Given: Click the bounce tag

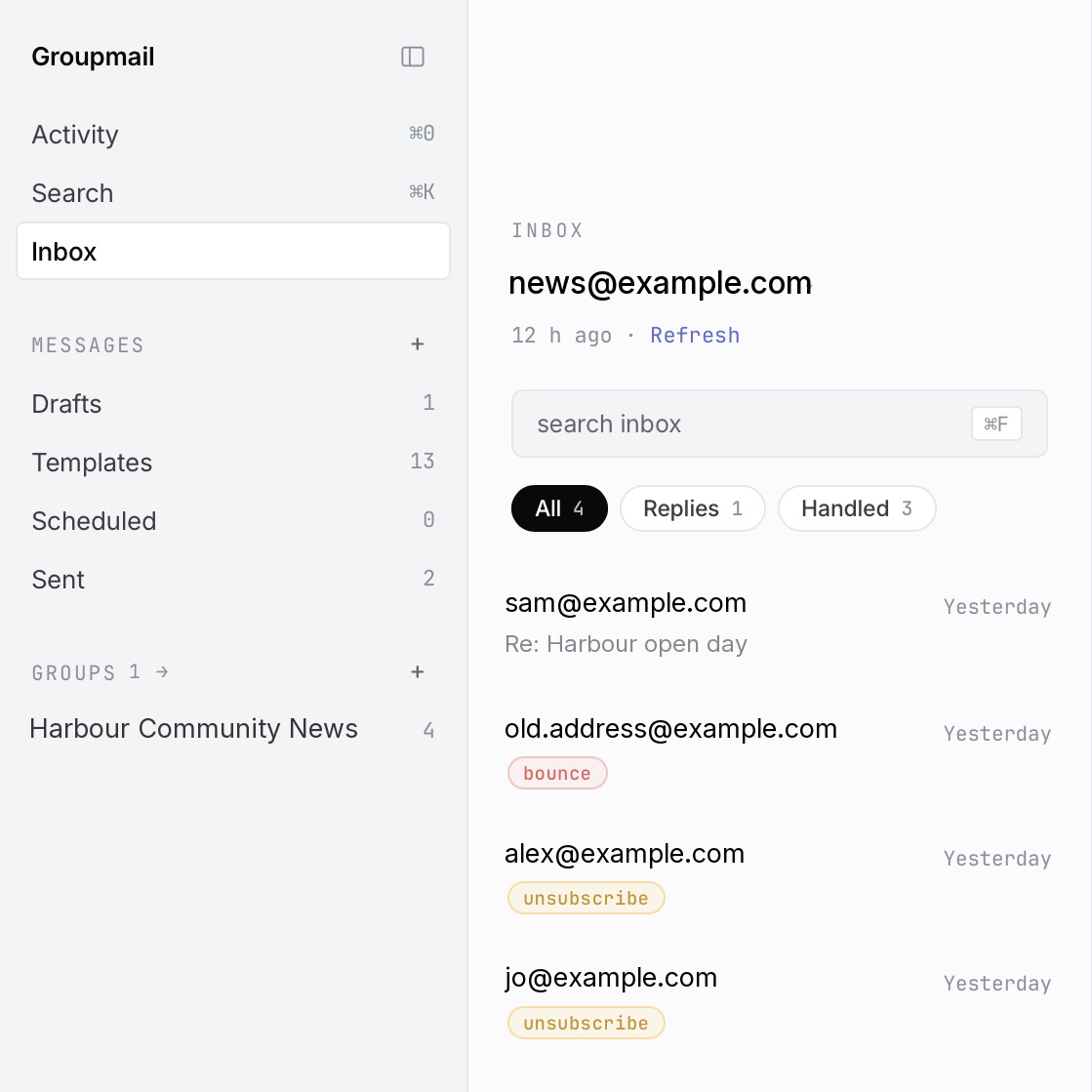Looking at the screenshot, I should tap(557, 773).
